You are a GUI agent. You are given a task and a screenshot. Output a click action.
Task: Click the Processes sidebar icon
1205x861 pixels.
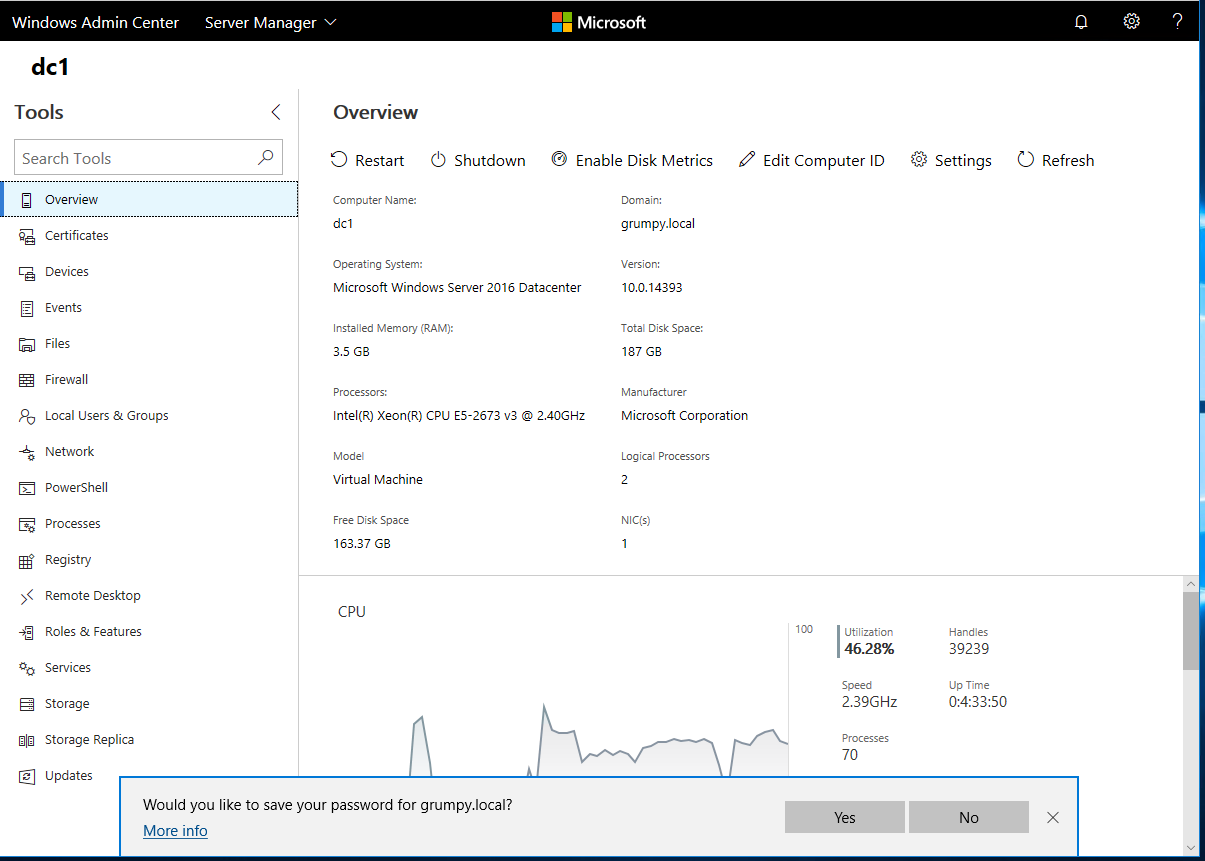27,524
